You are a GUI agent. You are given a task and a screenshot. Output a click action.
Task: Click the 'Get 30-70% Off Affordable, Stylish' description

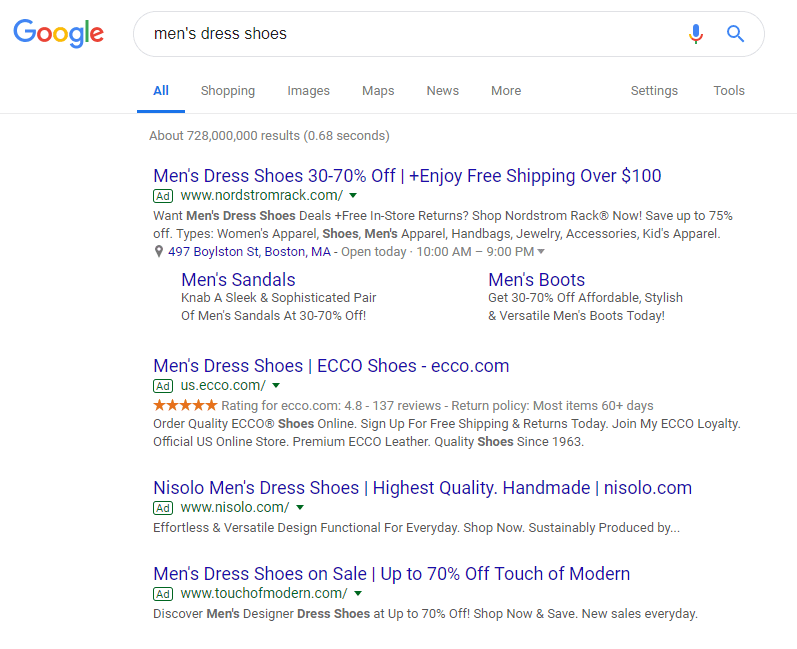click(585, 298)
